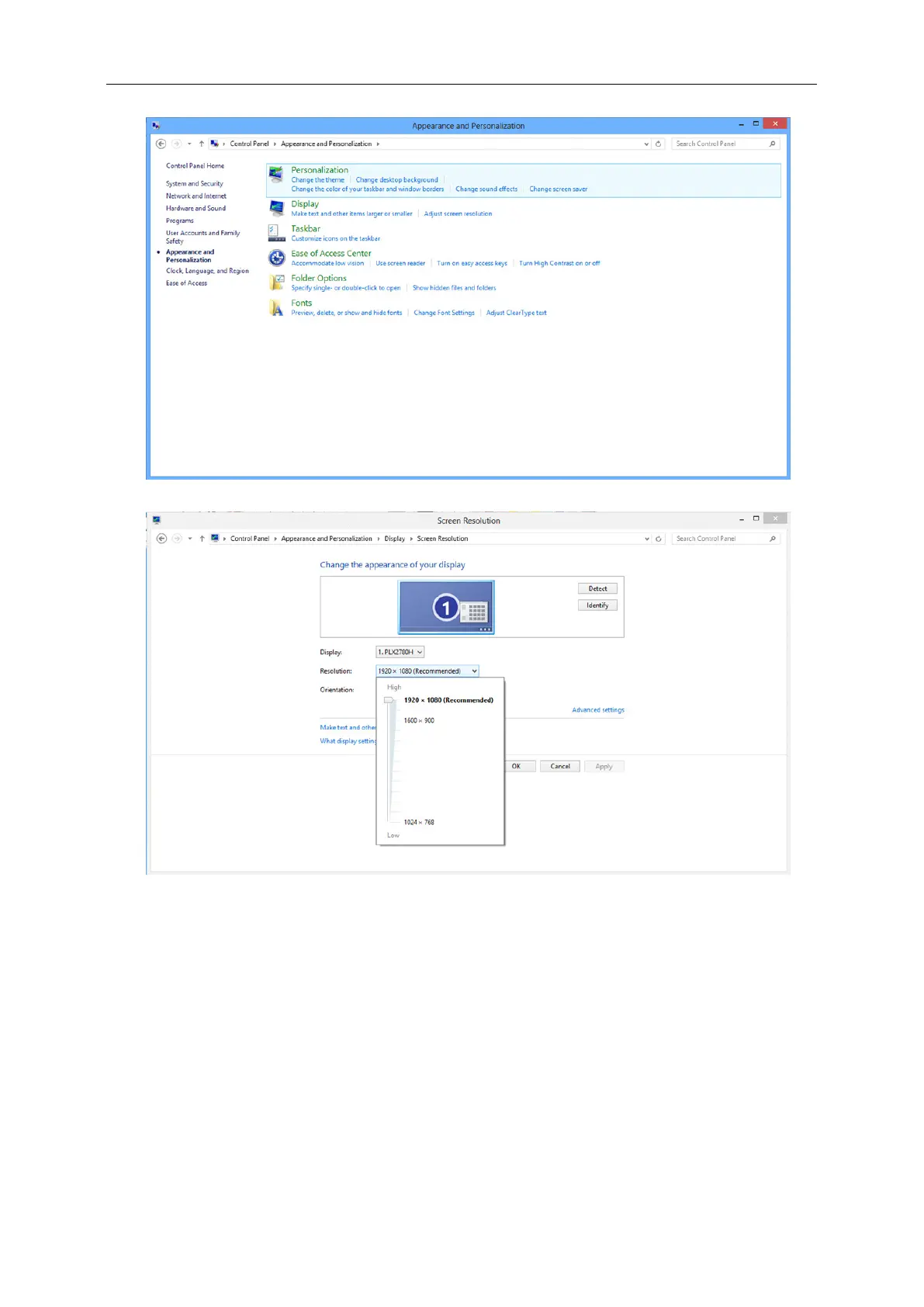Viewport: 924px width, 1307px height.
Task: Refresh the Screen Resolution window address bar
Action: point(659,539)
